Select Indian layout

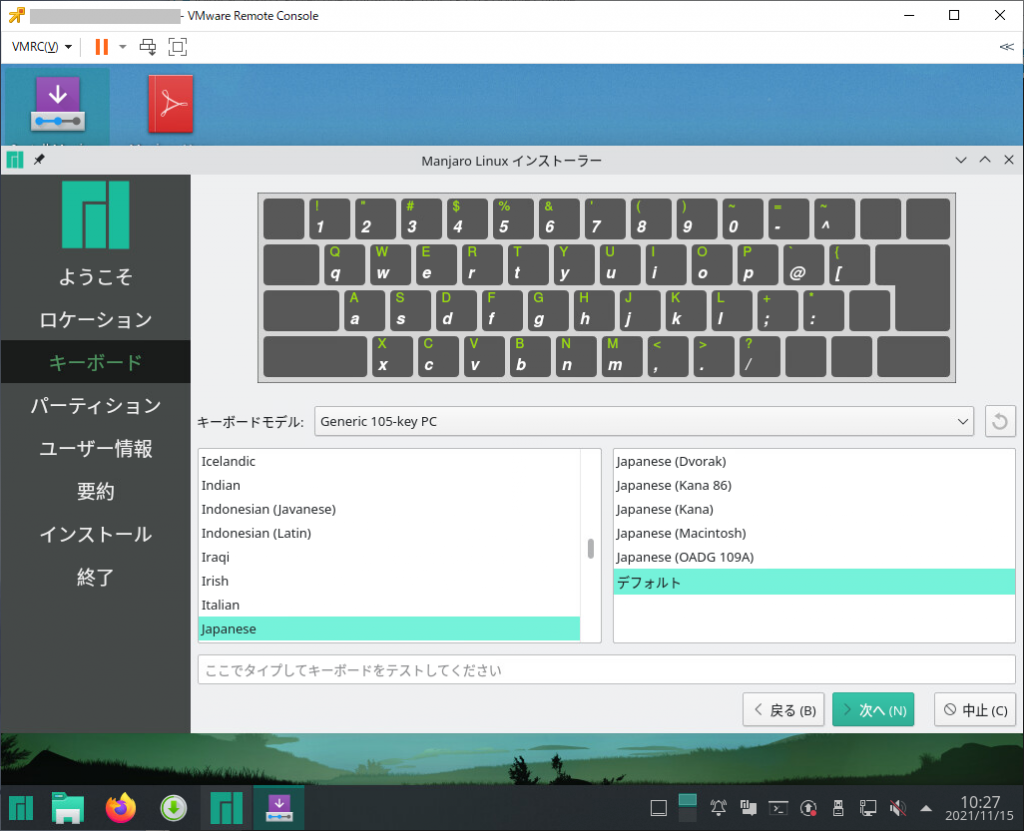(x=389, y=485)
